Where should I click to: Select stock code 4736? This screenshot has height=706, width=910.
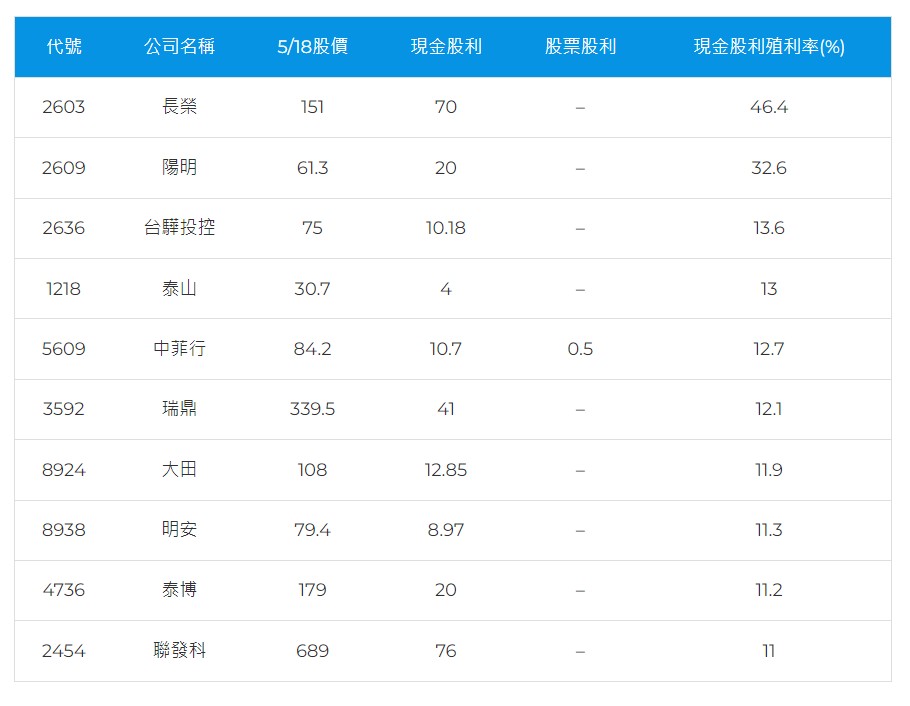(64, 590)
